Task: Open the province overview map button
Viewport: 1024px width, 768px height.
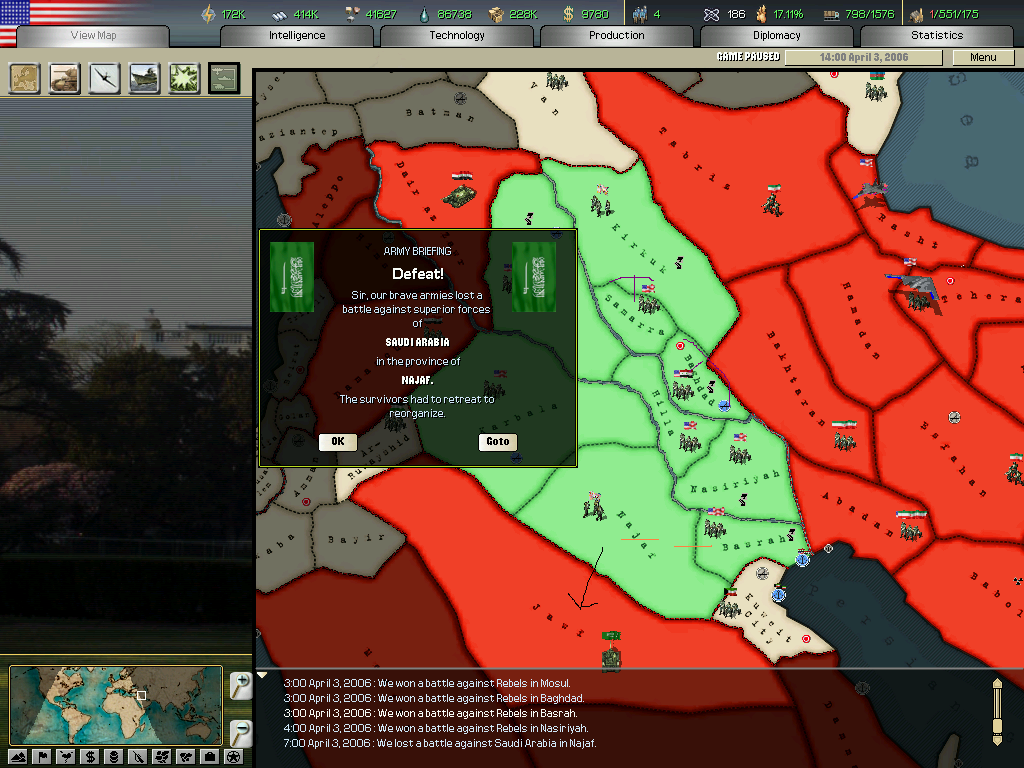Action: [25, 78]
